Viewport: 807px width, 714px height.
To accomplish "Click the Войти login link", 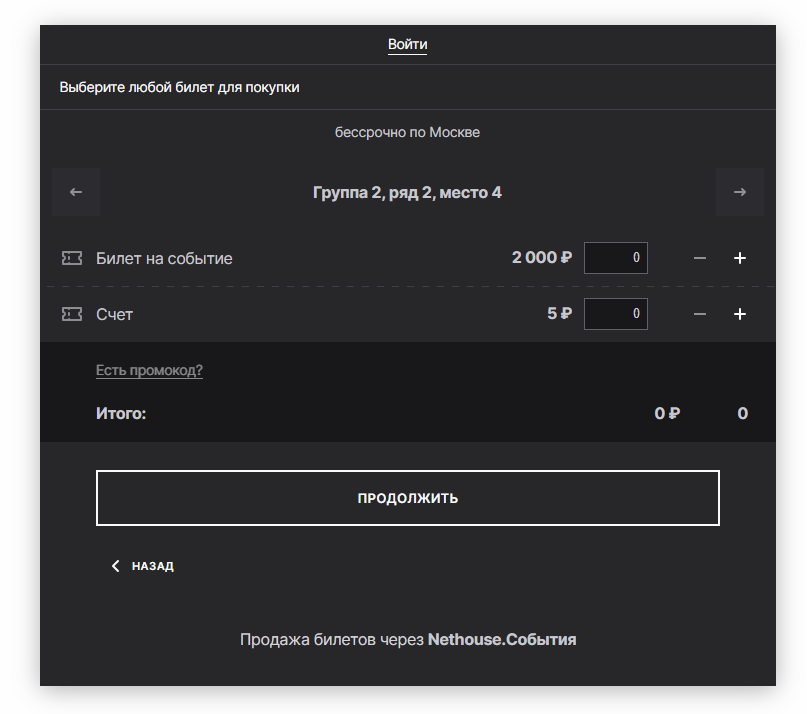I will (407, 44).
